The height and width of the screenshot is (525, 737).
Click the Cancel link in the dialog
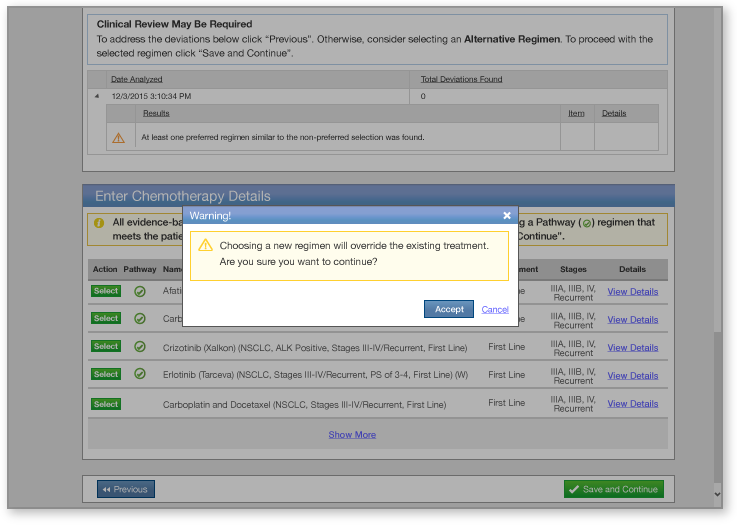[x=495, y=309]
